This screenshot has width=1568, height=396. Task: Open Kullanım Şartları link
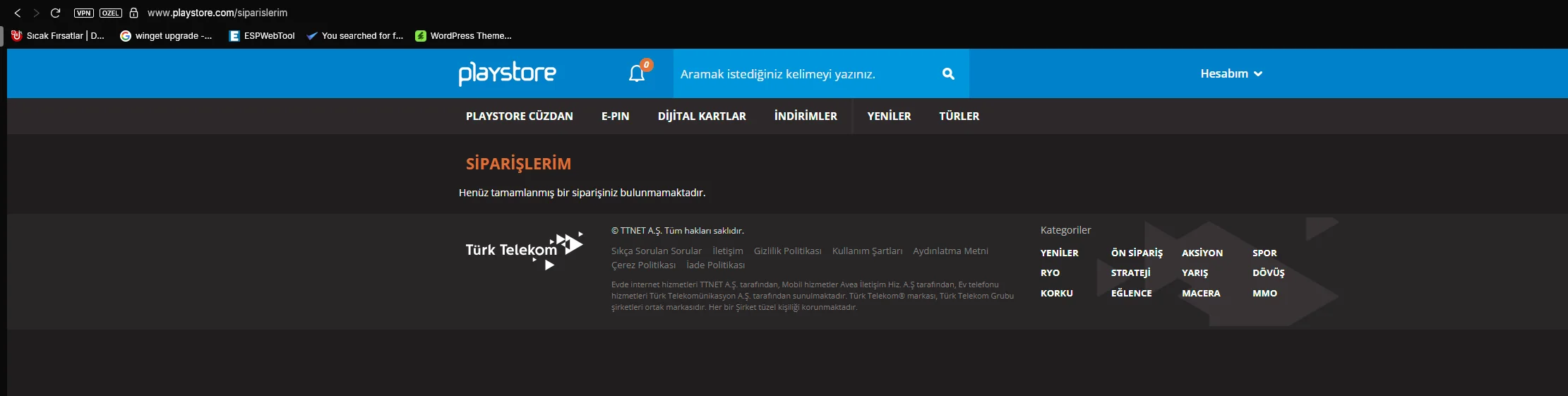coord(867,251)
